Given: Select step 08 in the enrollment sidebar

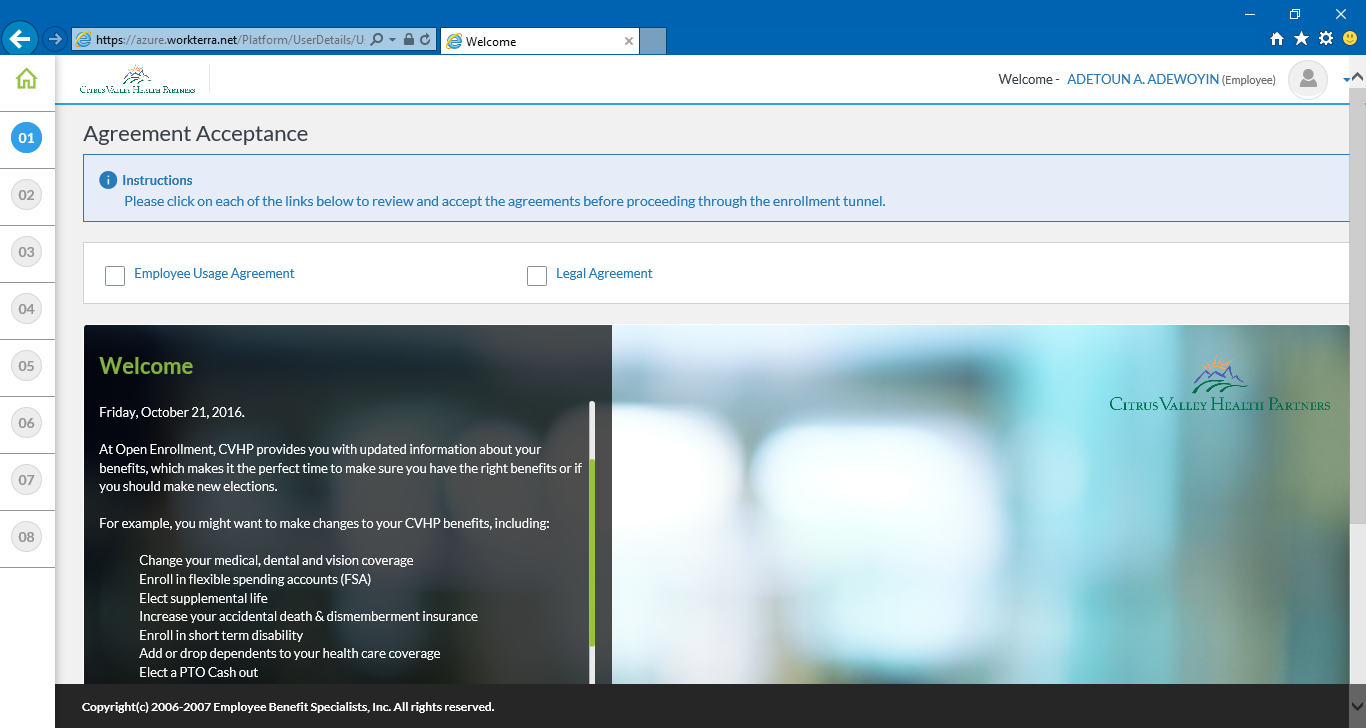Looking at the screenshot, I should (x=26, y=537).
